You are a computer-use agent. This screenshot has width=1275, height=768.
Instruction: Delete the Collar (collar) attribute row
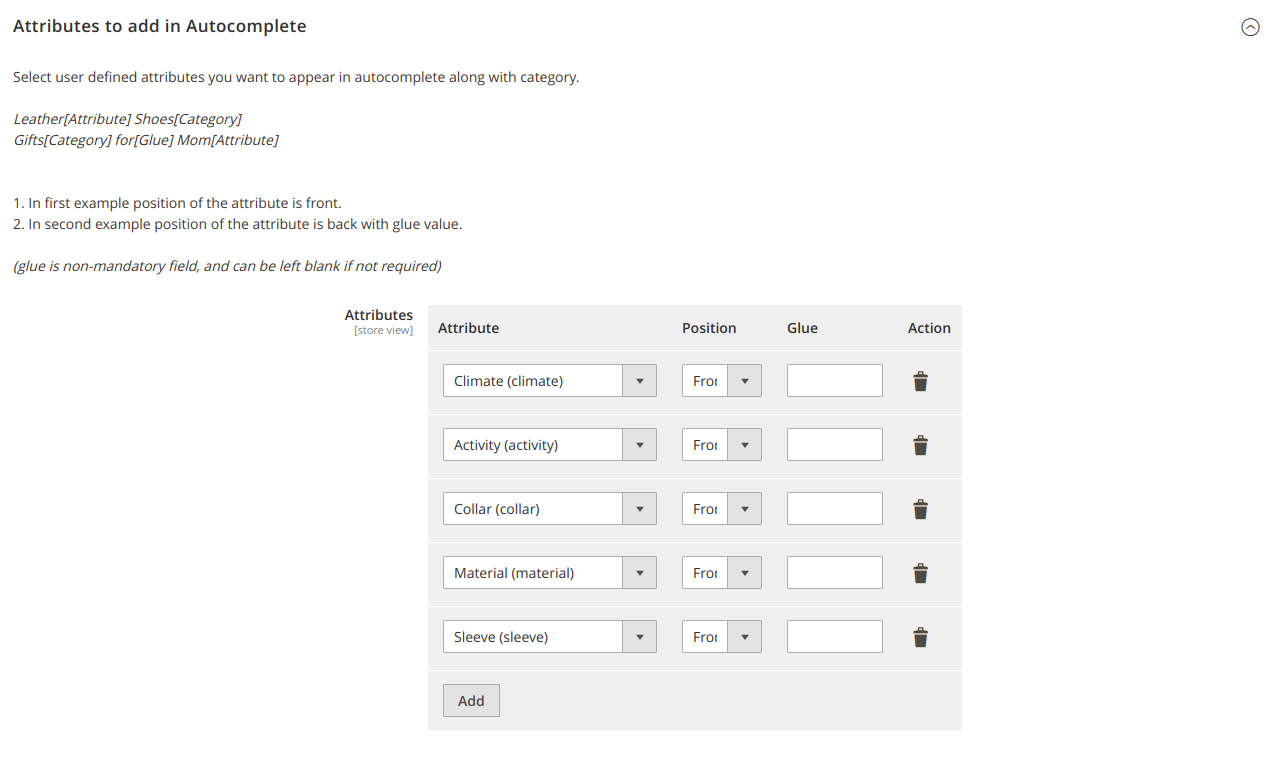click(919, 508)
